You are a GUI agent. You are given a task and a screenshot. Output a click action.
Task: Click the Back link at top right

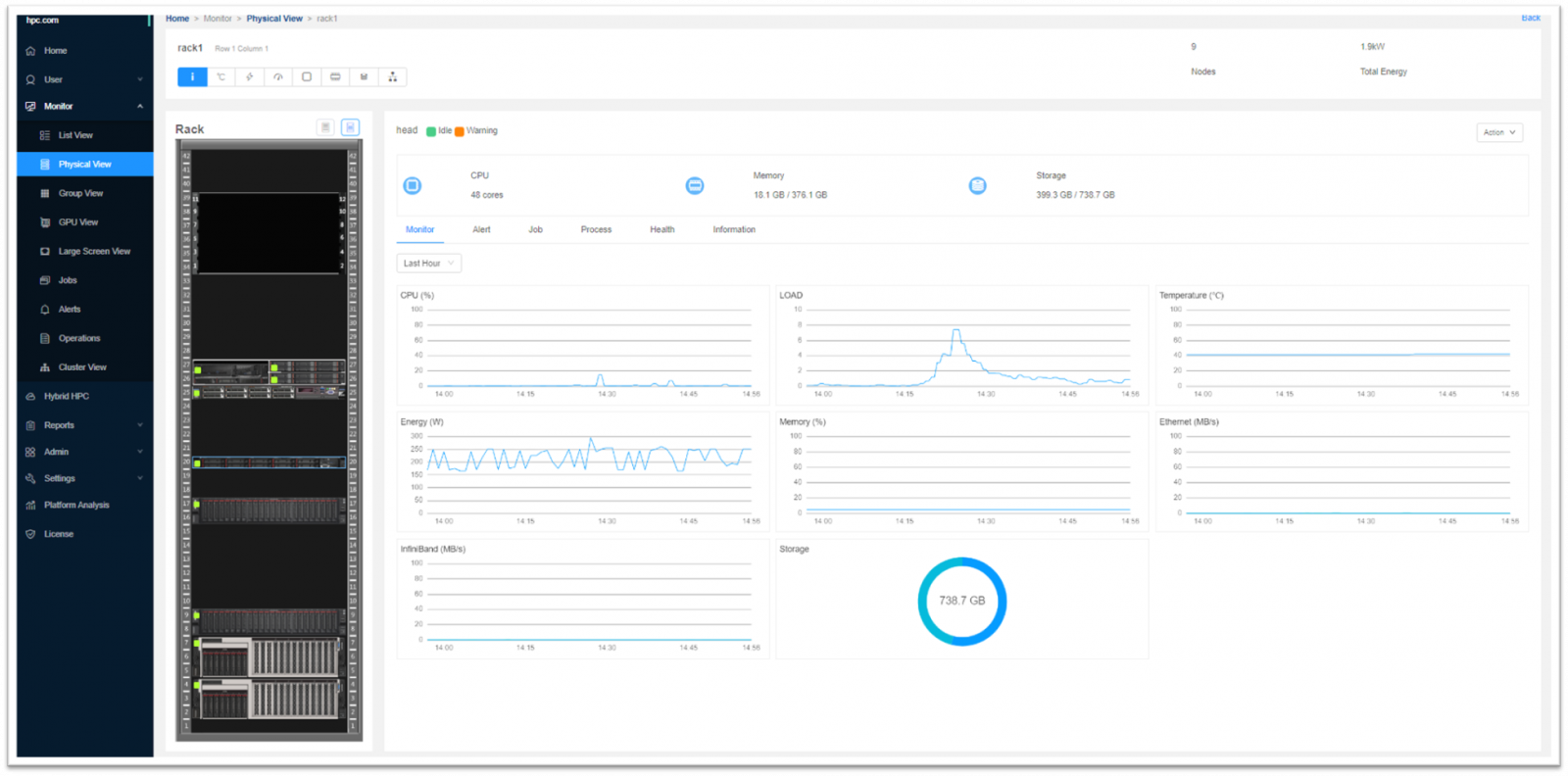pyautogui.click(x=1530, y=19)
